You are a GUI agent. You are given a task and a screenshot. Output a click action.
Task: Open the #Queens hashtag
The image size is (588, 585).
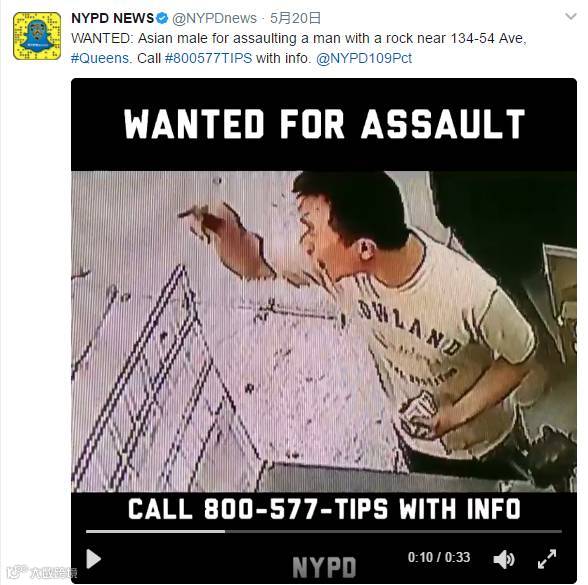click(100, 58)
